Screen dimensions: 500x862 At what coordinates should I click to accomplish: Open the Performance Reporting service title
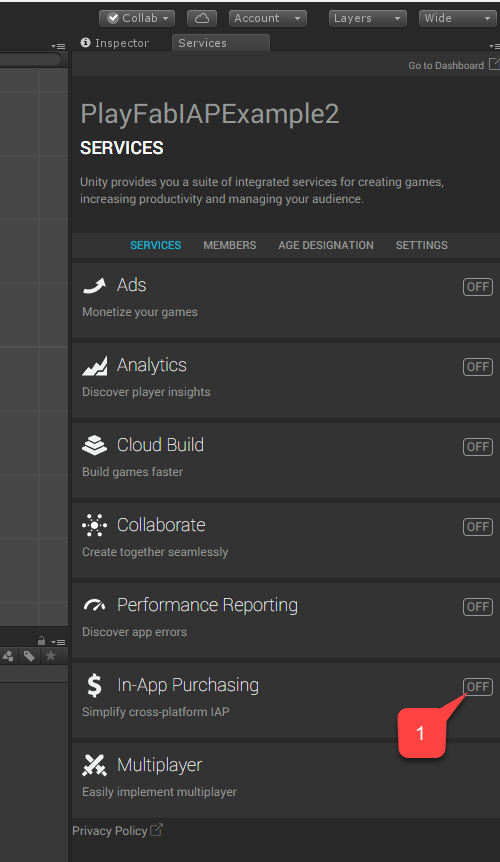click(x=207, y=605)
